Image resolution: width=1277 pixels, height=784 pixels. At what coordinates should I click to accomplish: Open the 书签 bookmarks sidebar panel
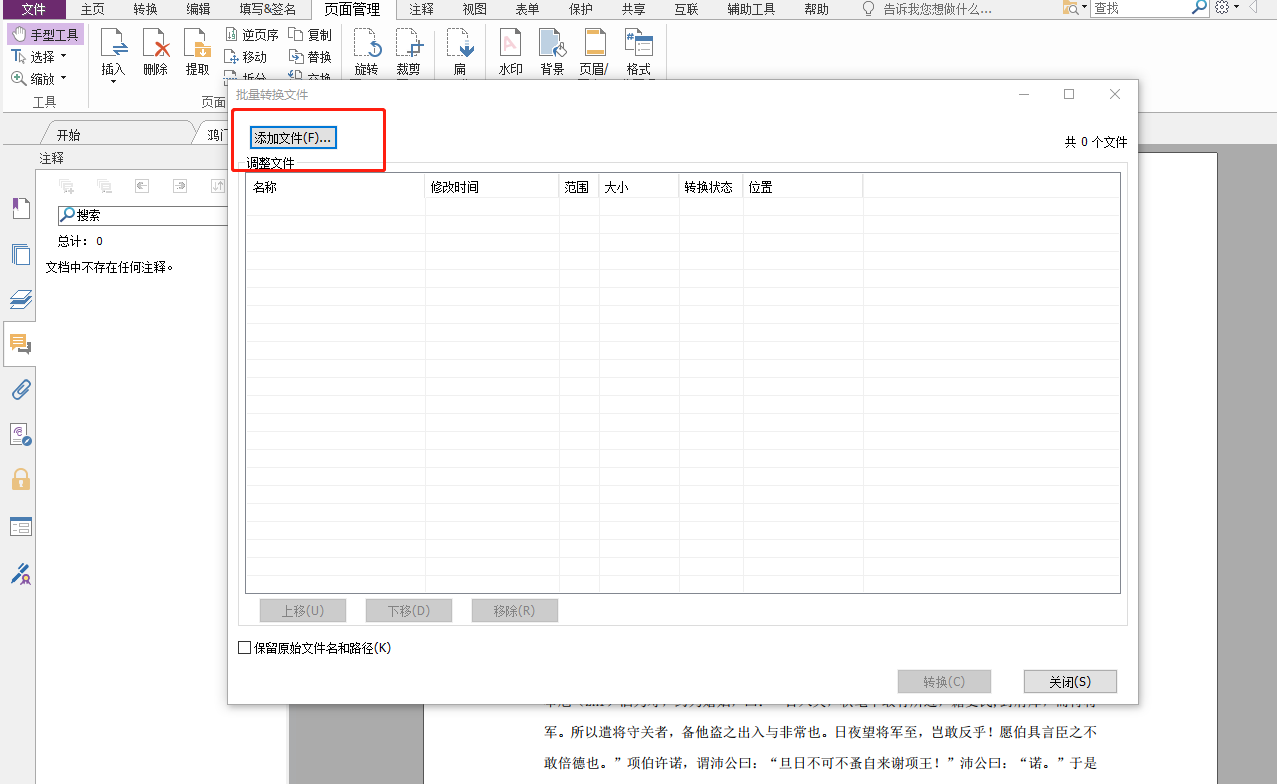click(x=20, y=208)
